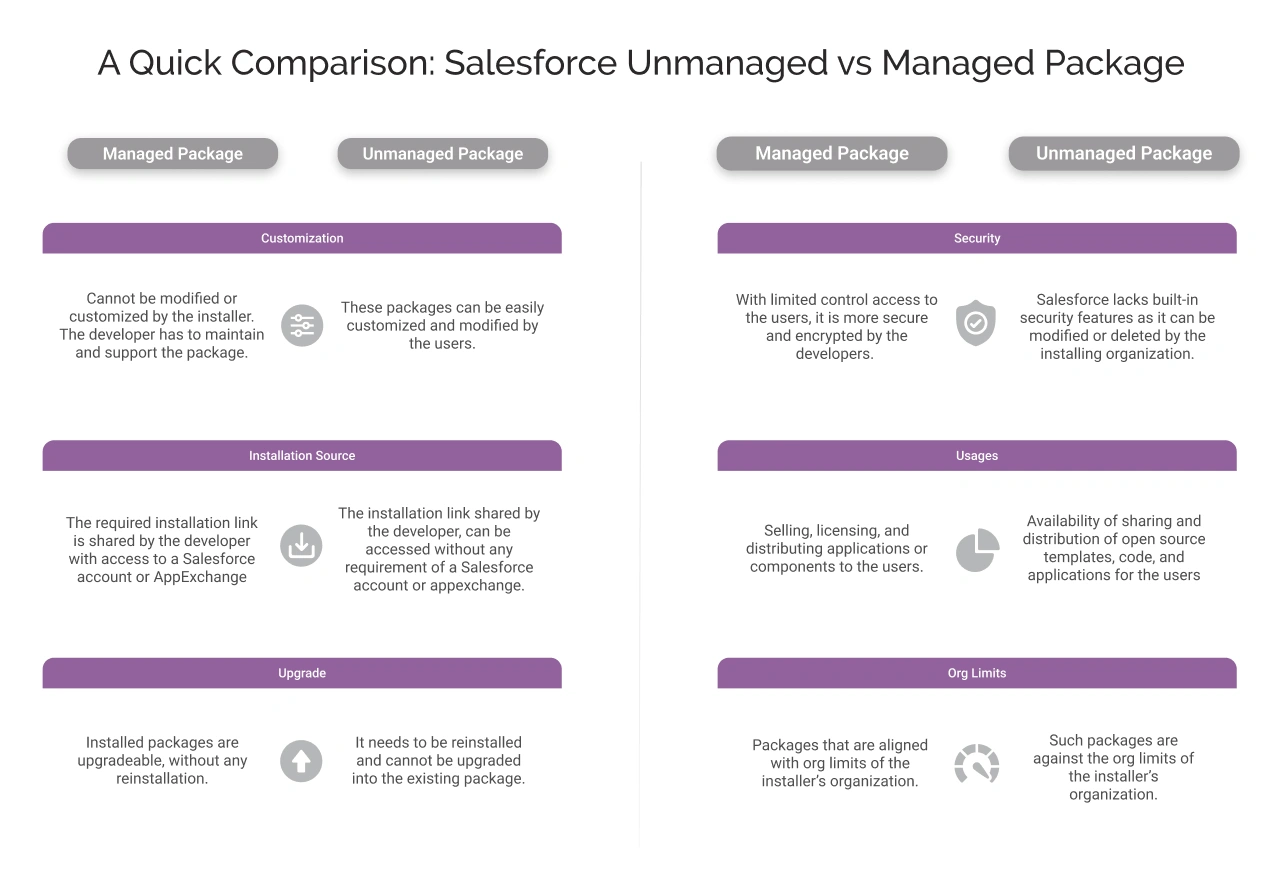Select the left Managed Package button
This screenshot has height=876, width=1281.
coord(173,154)
